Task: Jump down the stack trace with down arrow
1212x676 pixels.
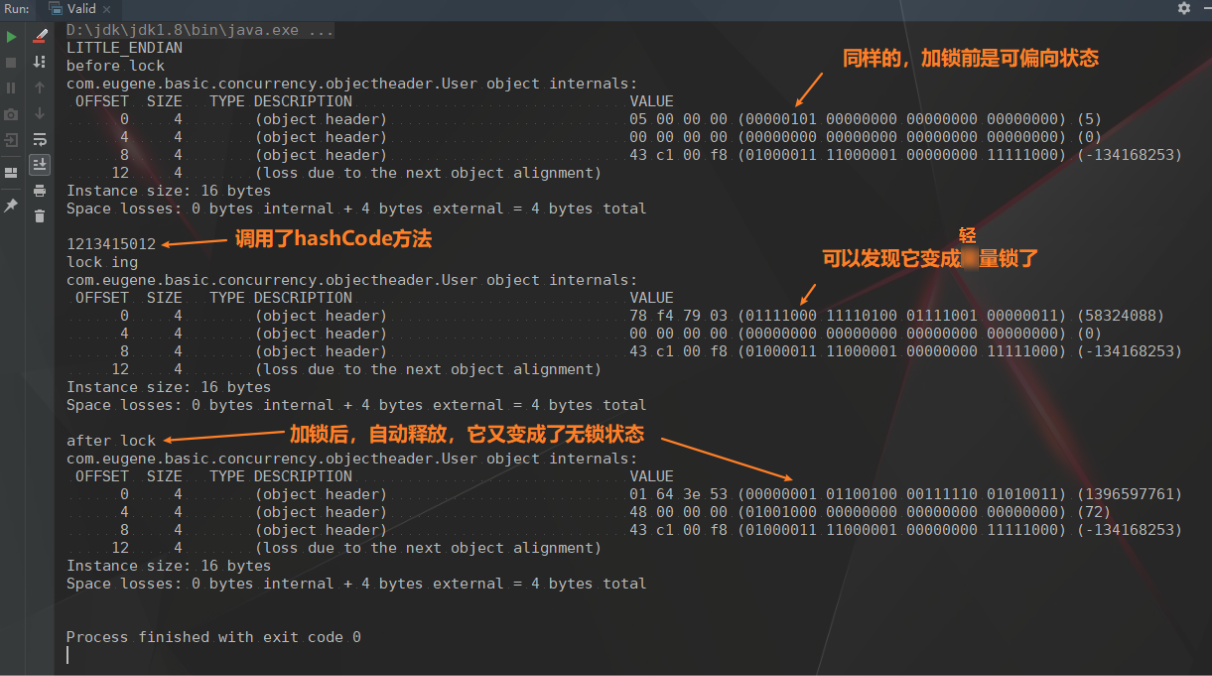Action: 40,114
